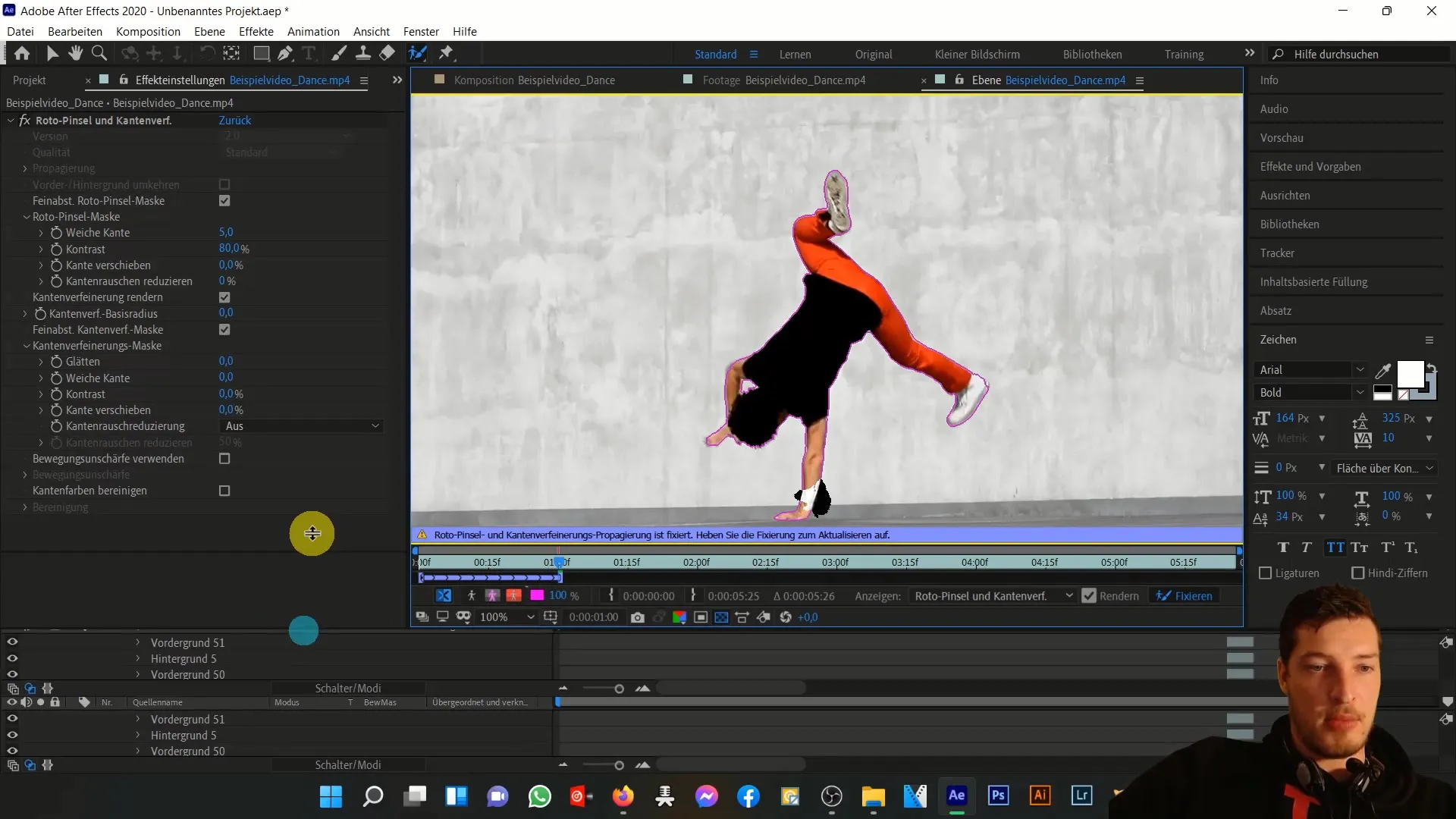Image resolution: width=1456 pixels, height=819 pixels.
Task: Expand Roto-Pinsel und Kantenverf. dropdown
Action: point(10,120)
